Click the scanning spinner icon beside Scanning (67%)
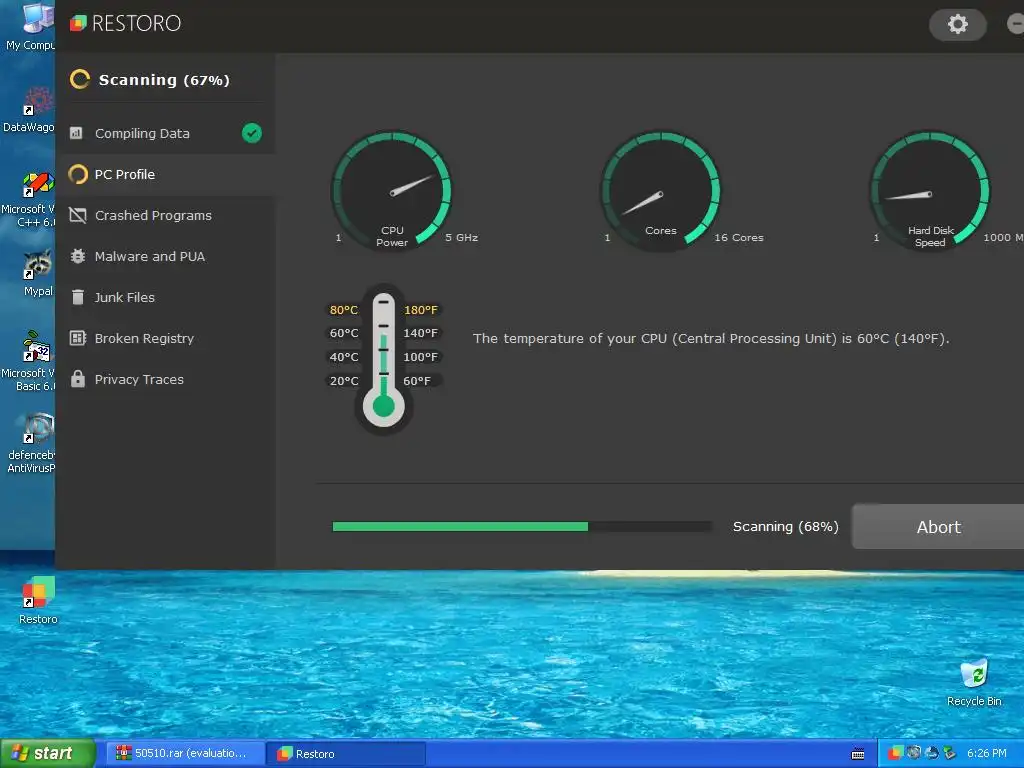Image resolution: width=1024 pixels, height=768 pixels. tap(80, 80)
